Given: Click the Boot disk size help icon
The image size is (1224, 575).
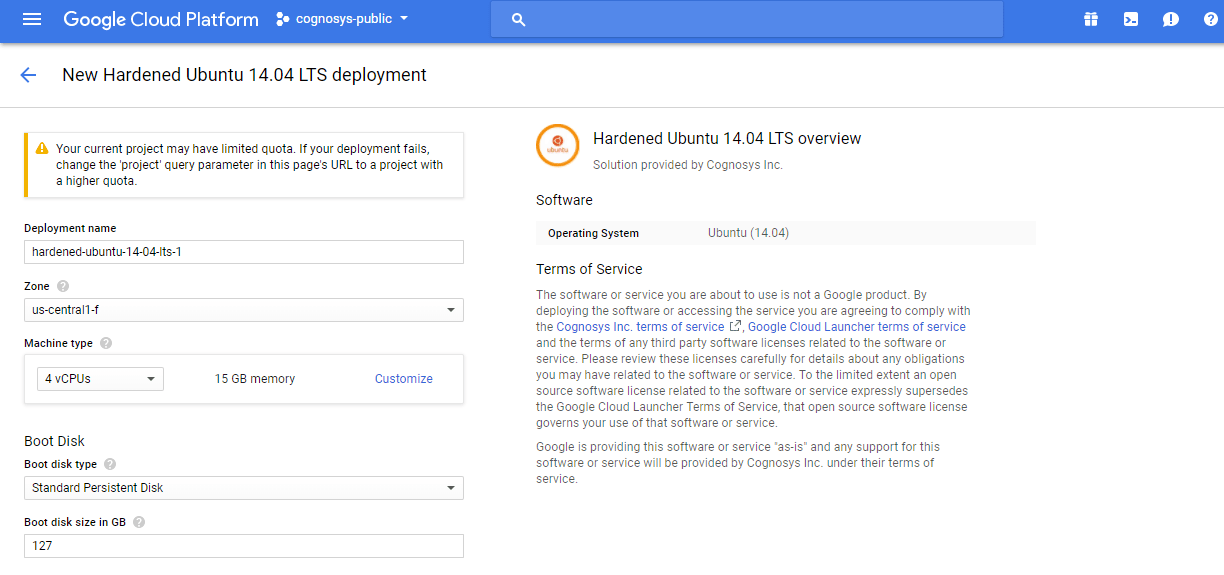Looking at the screenshot, I should (139, 522).
